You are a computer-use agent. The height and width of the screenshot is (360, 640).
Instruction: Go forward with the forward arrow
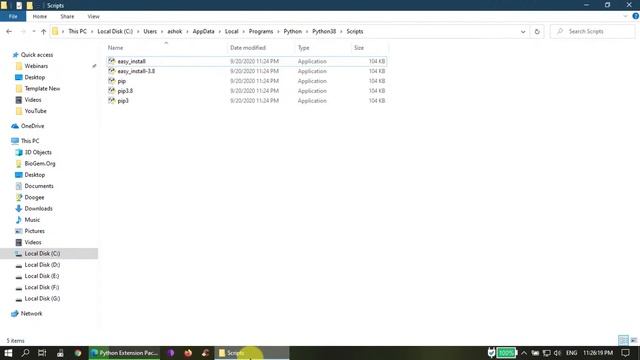[x=23, y=31]
